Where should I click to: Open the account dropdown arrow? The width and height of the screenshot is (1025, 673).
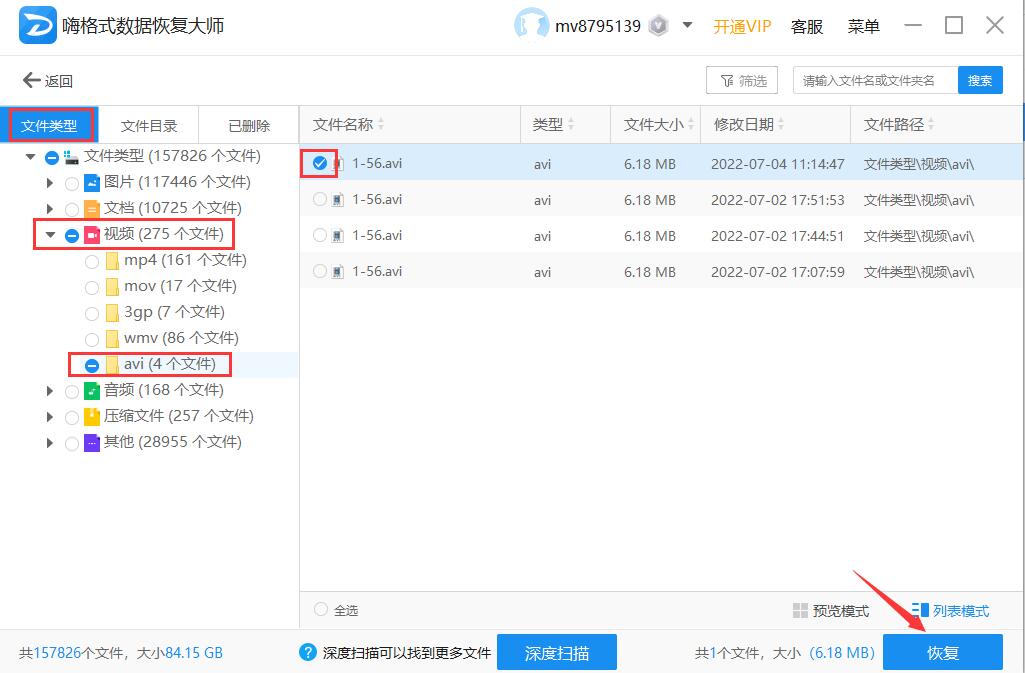click(x=688, y=26)
